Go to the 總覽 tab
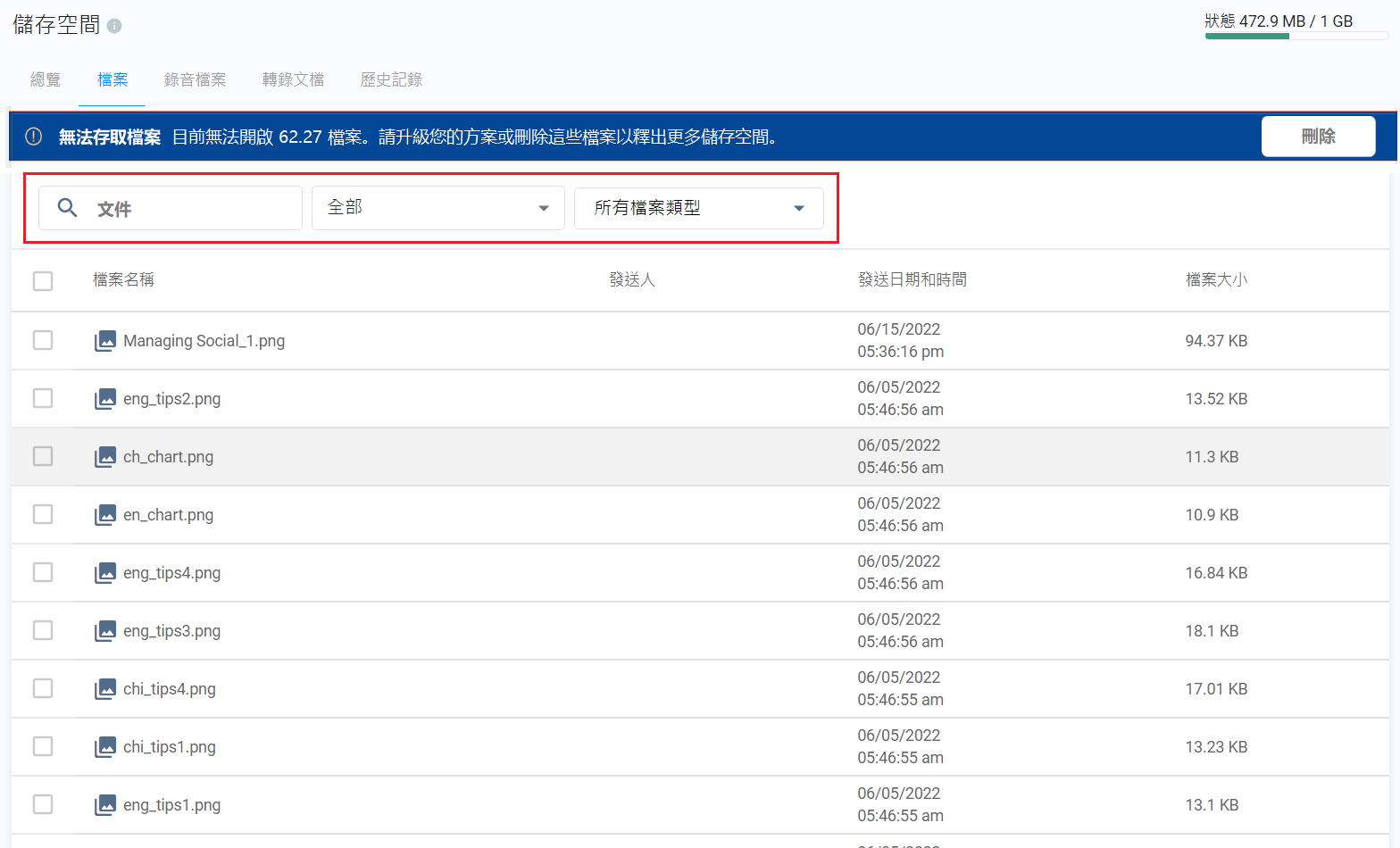Image resolution: width=1400 pixels, height=848 pixels. (x=46, y=80)
